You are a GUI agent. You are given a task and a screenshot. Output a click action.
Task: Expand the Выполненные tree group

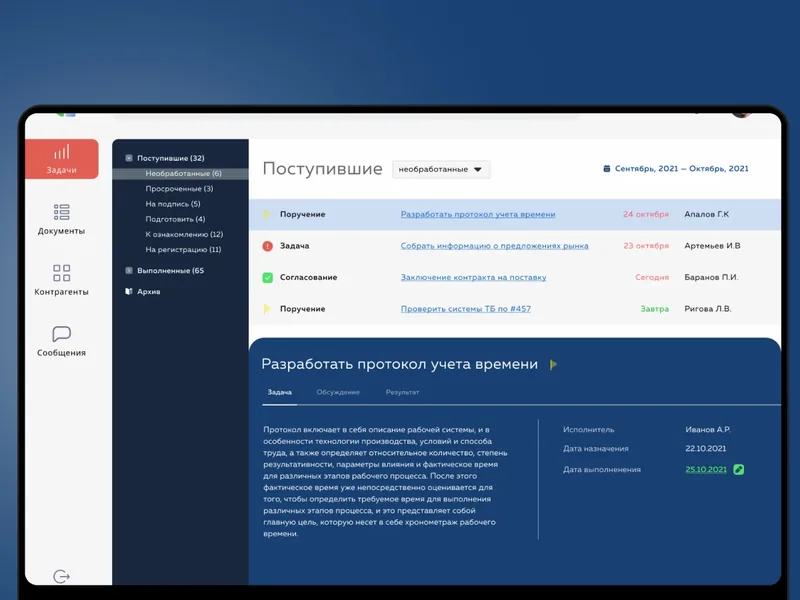point(129,270)
